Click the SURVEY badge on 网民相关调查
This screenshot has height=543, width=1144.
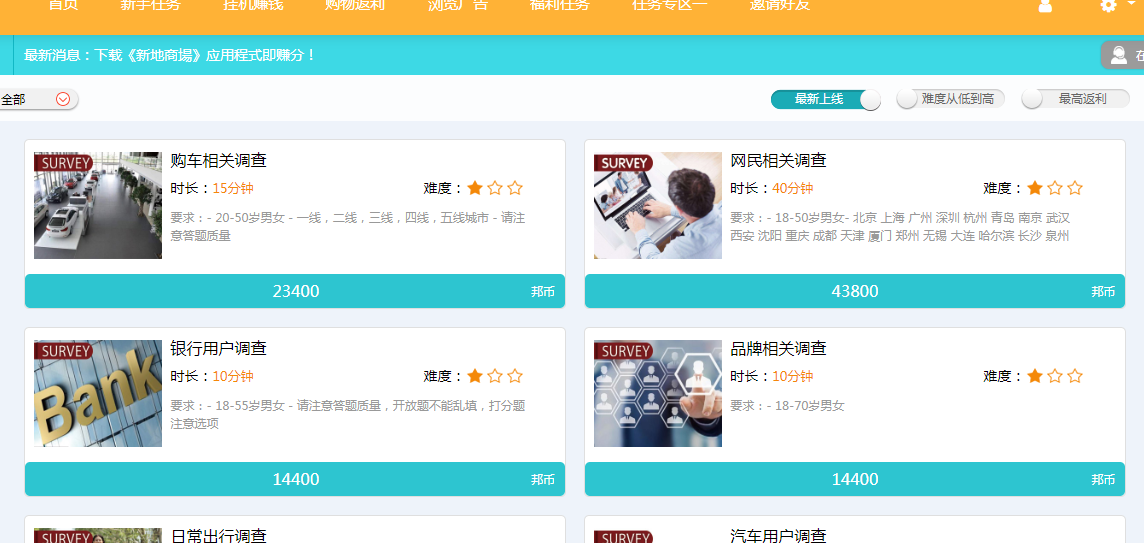click(x=623, y=163)
